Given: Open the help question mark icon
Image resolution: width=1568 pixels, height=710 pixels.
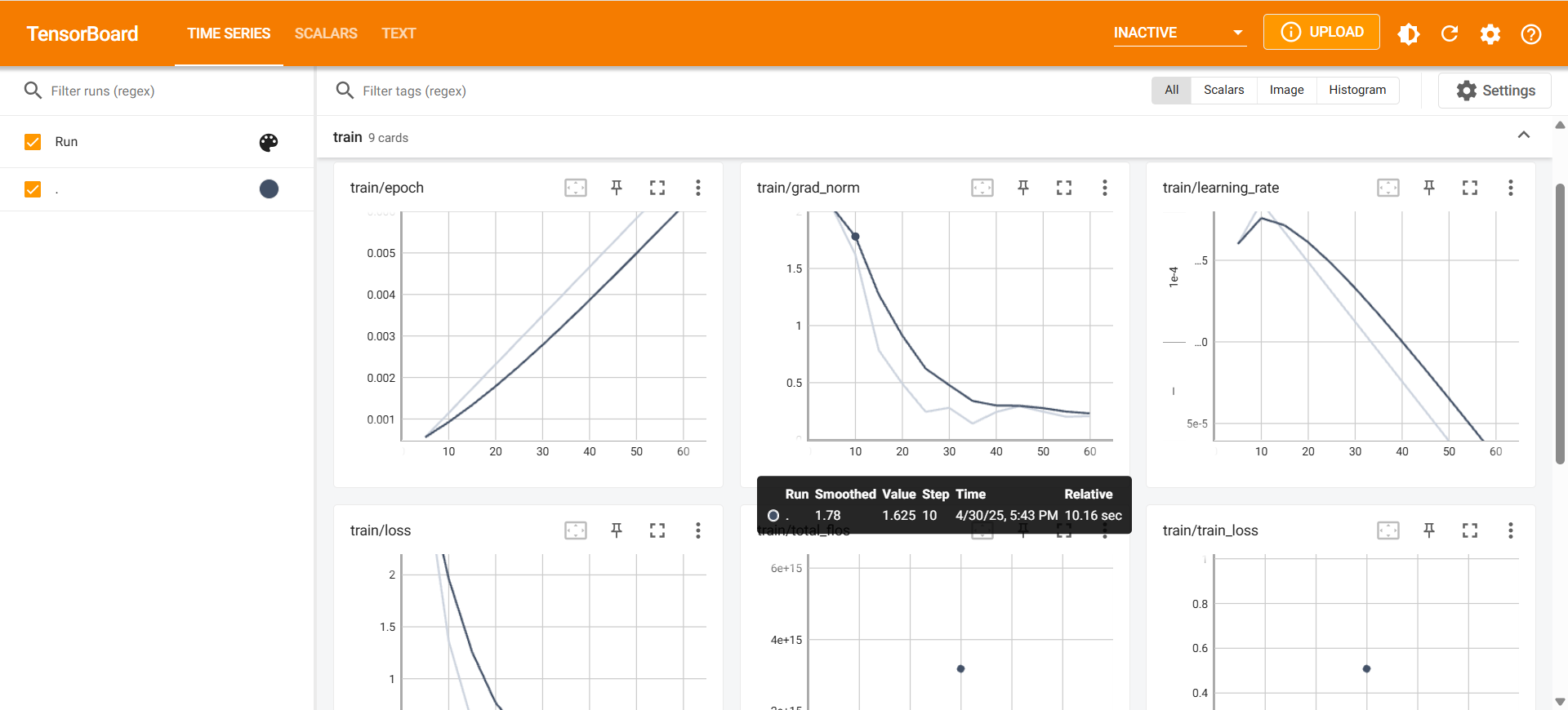Looking at the screenshot, I should 1531,33.
